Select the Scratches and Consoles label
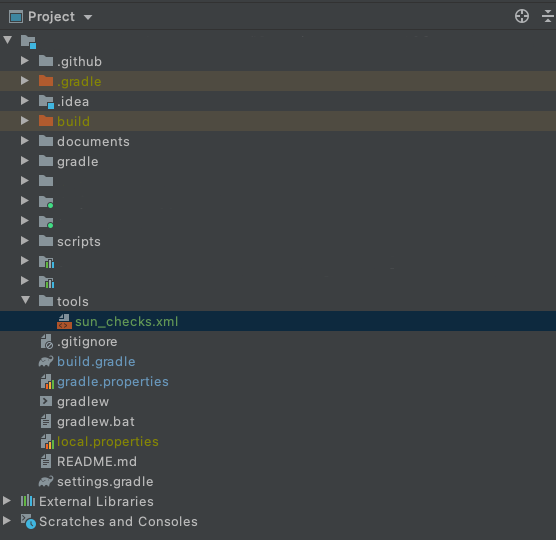 pos(118,522)
